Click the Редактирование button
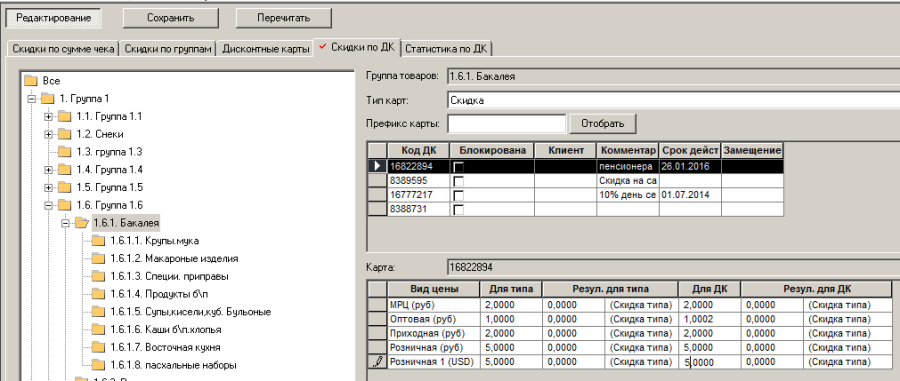900x381 pixels. coord(53,18)
